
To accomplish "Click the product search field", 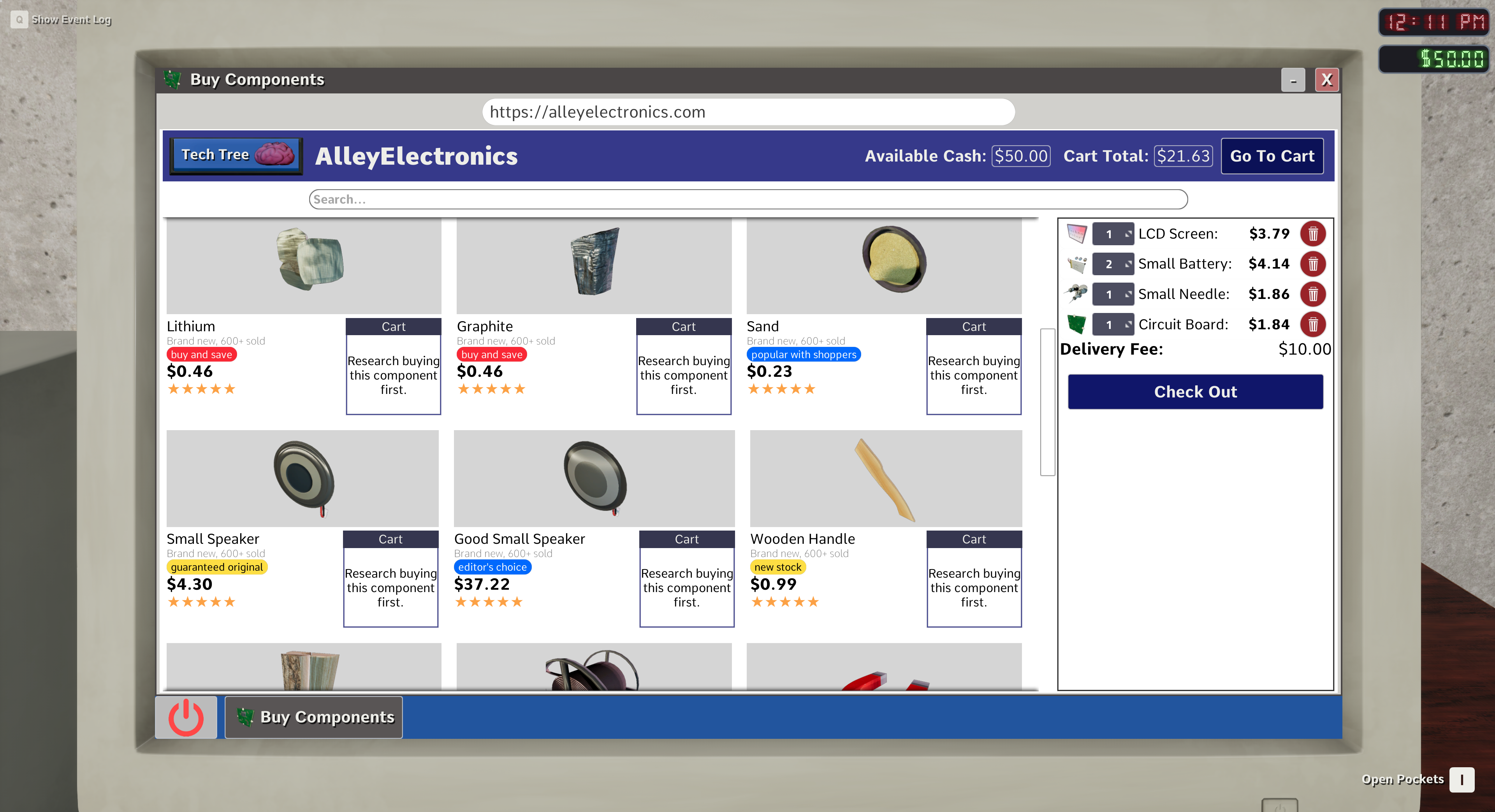I will point(747,199).
